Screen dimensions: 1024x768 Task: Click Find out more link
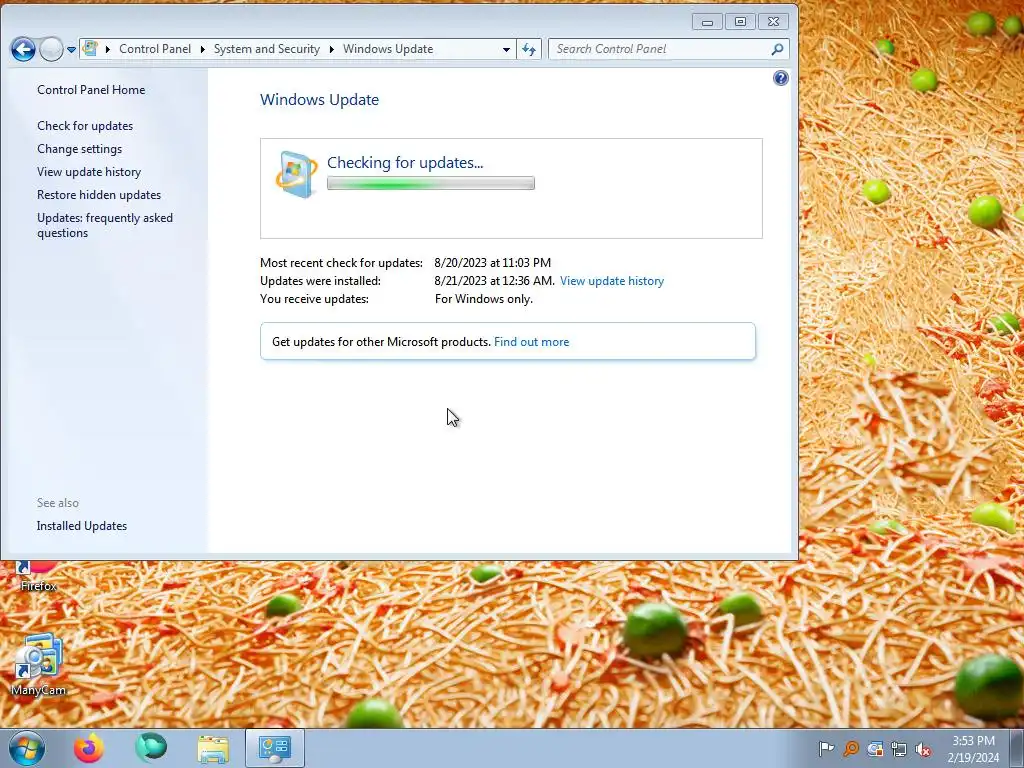[x=532, y=342]
